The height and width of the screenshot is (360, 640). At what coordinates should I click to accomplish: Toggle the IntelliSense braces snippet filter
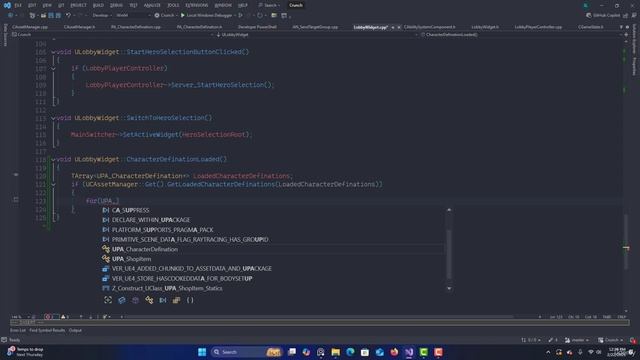click(x=190, y=300)
